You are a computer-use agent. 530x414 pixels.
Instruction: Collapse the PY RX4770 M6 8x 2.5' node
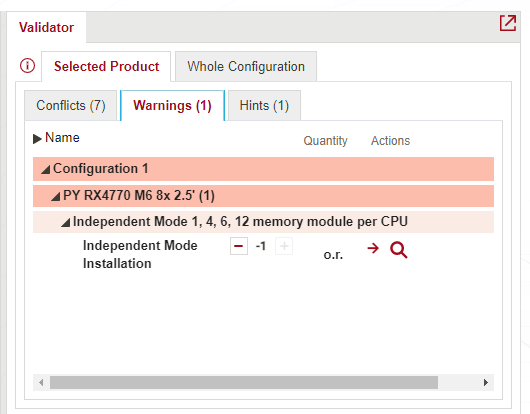tap(55, 196)
